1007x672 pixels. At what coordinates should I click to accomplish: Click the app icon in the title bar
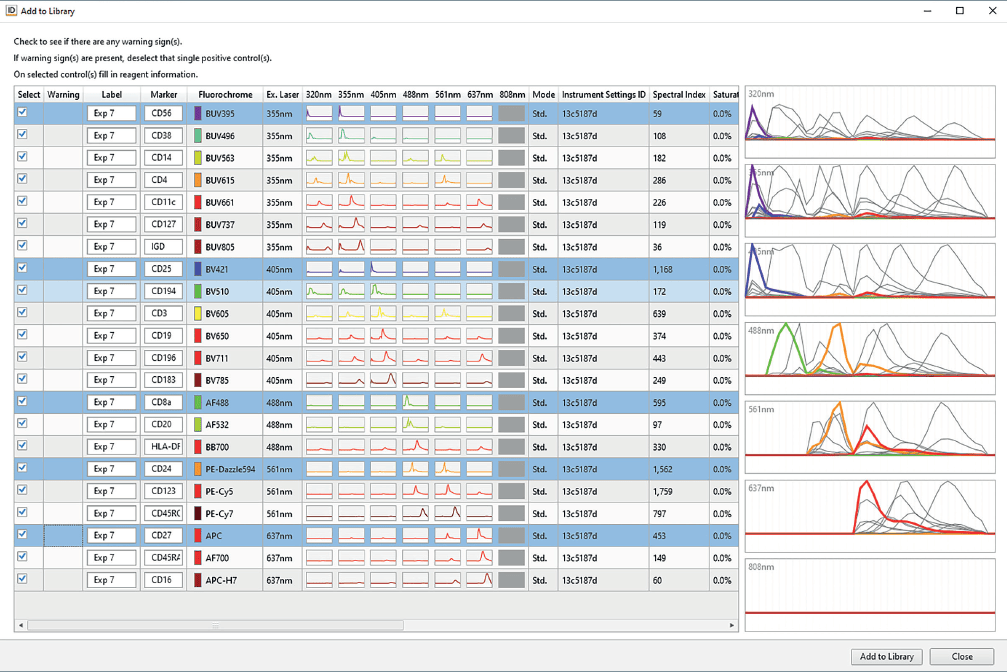coord(11,11)
